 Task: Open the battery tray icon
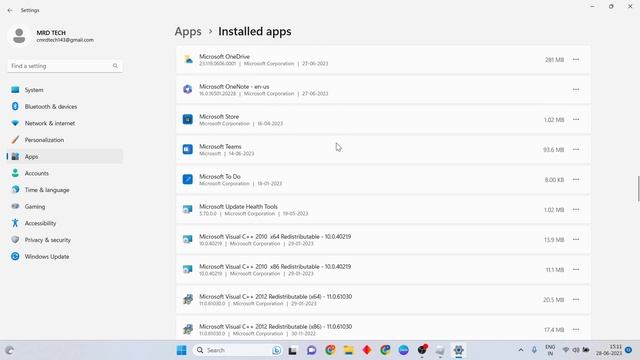coord(586,350)
